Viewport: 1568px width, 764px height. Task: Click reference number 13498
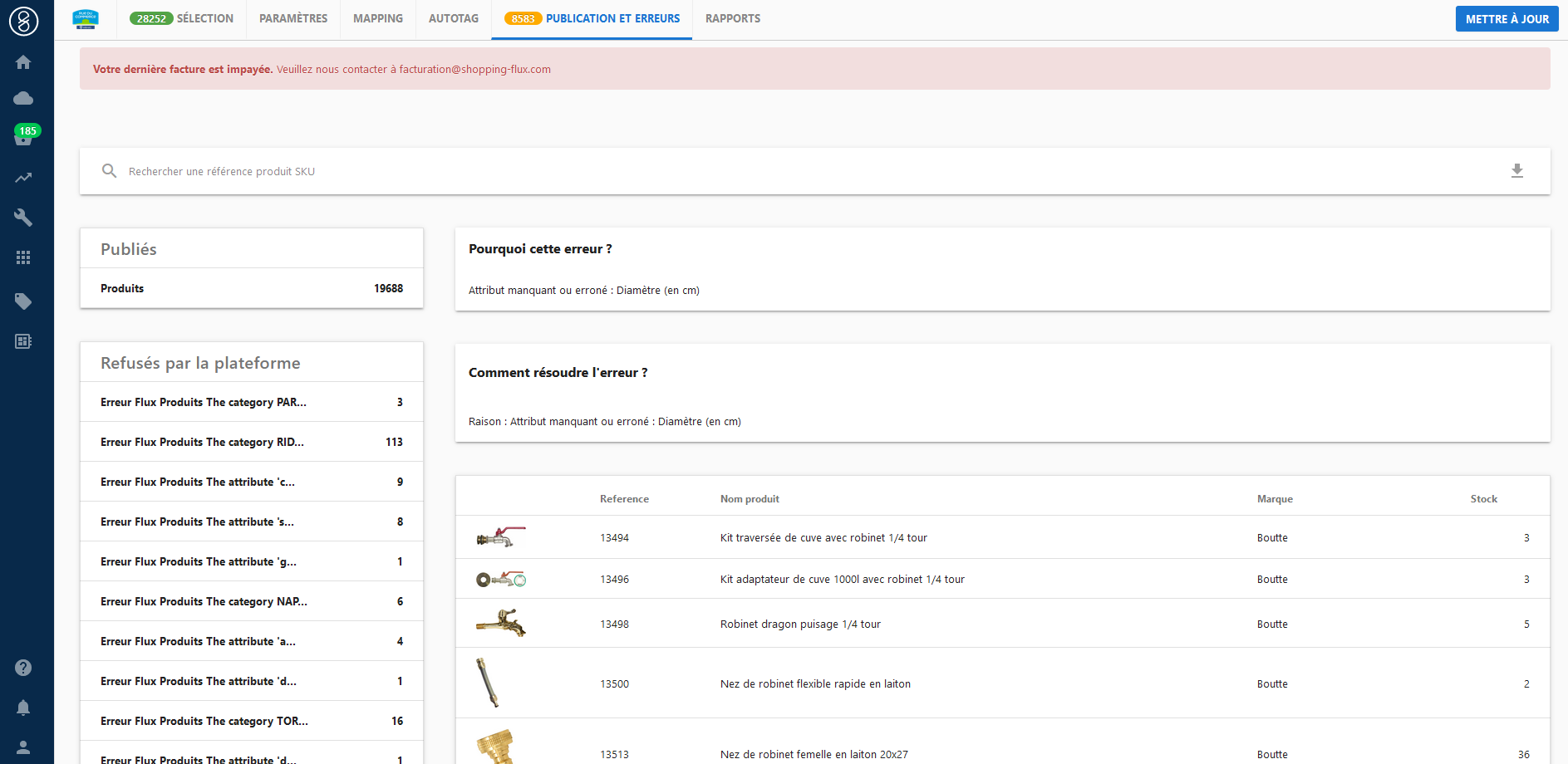[614, 624]
